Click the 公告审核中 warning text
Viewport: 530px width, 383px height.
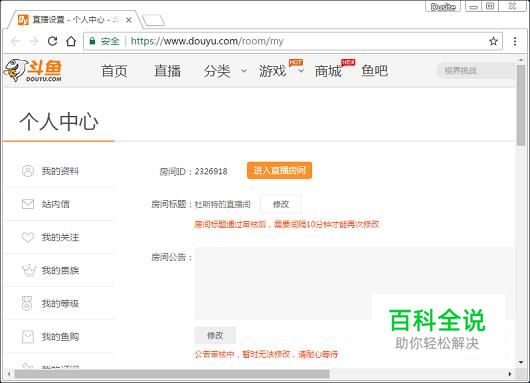(266, 354)
